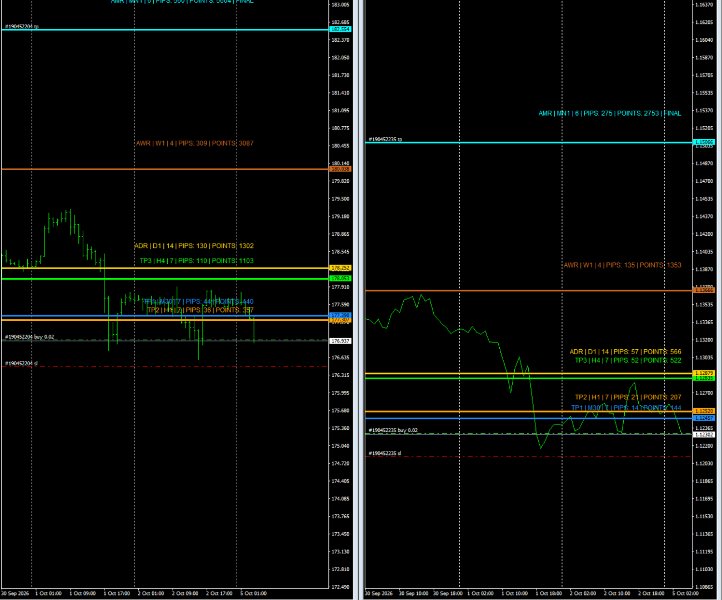This screenshot has width=722, height=600.
Task: Select the buy 0.02 order label in right chart
Action: click(393, 431)
